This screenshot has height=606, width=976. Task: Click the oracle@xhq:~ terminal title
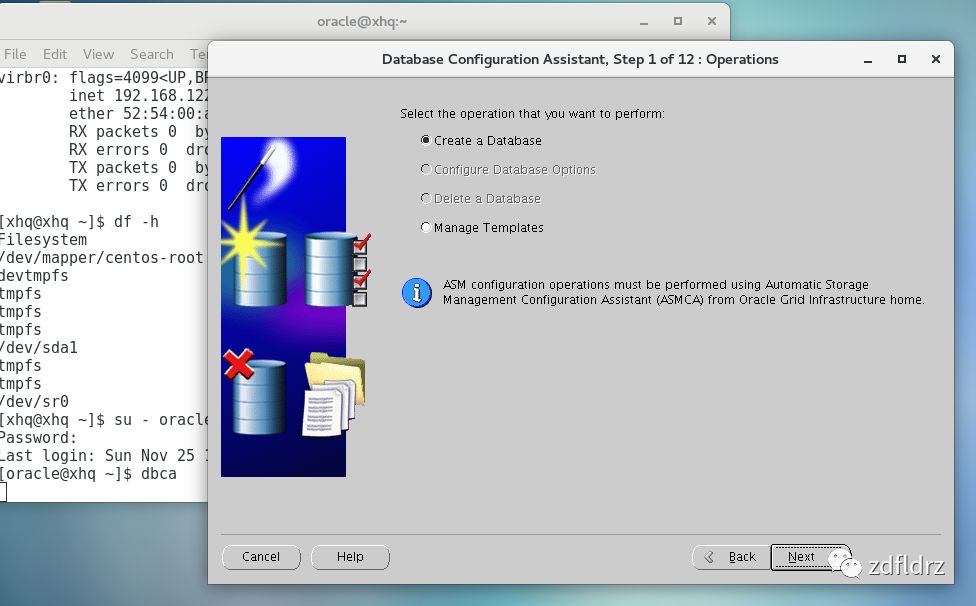click(x=362, y=21)
